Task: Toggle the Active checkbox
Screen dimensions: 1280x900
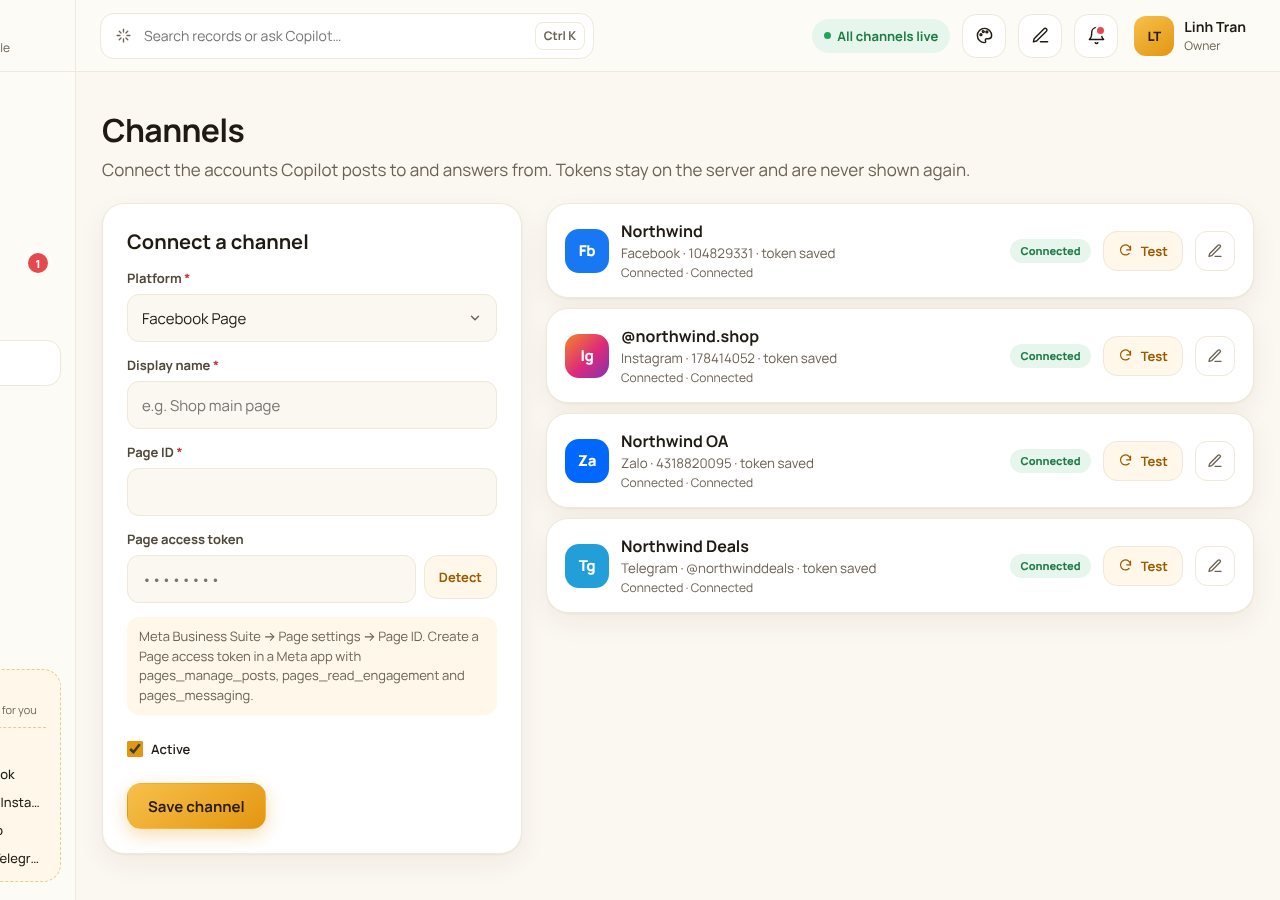Action: click(x=135, y=749)
